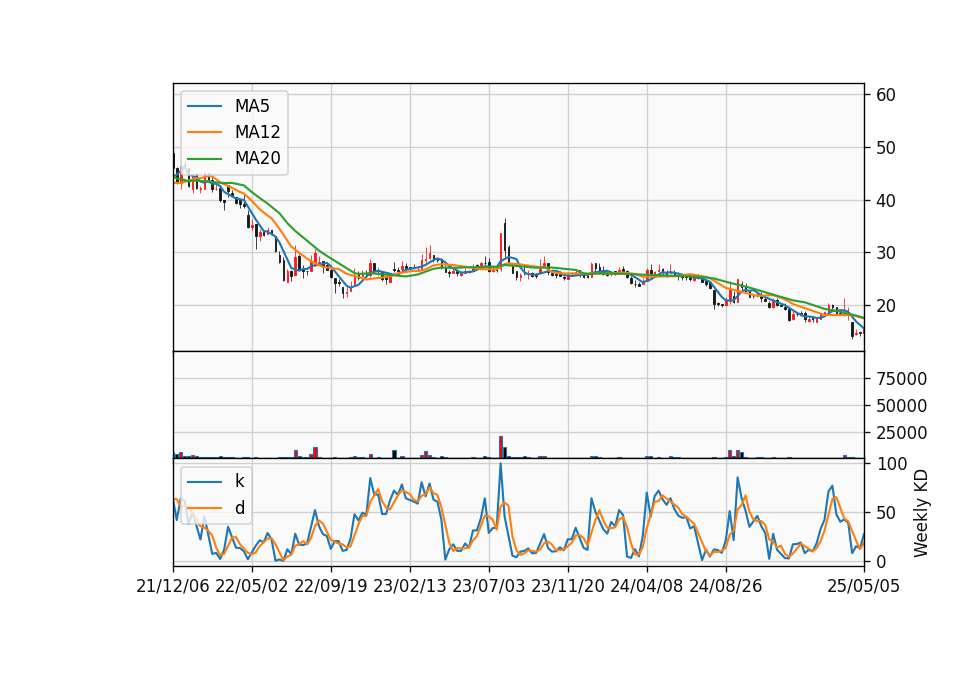Click the blue MA5 legend line sample

[x=204, y=106]
